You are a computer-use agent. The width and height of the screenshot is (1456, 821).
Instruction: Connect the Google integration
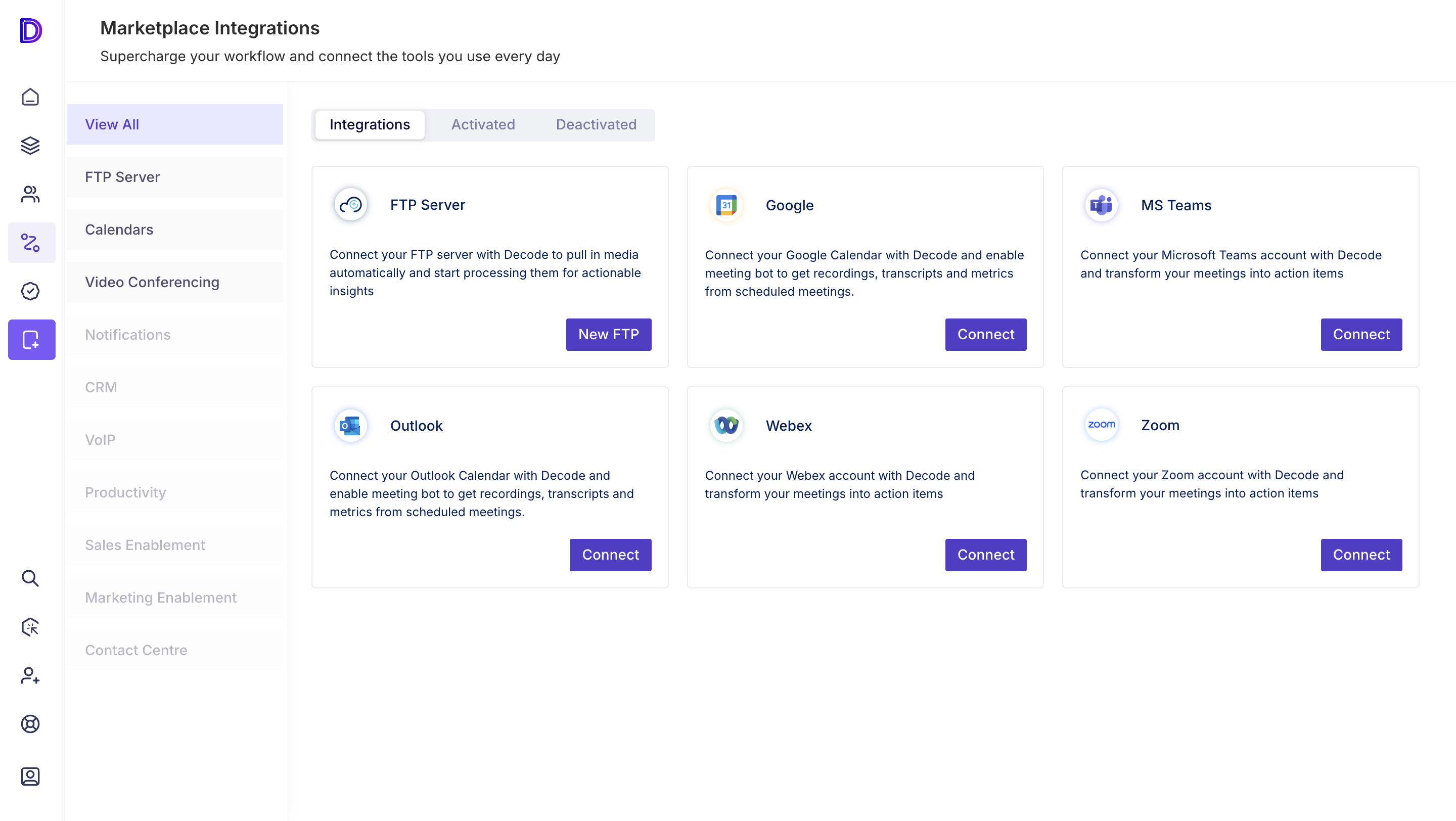pyautogui.click(x=986, y=335)
